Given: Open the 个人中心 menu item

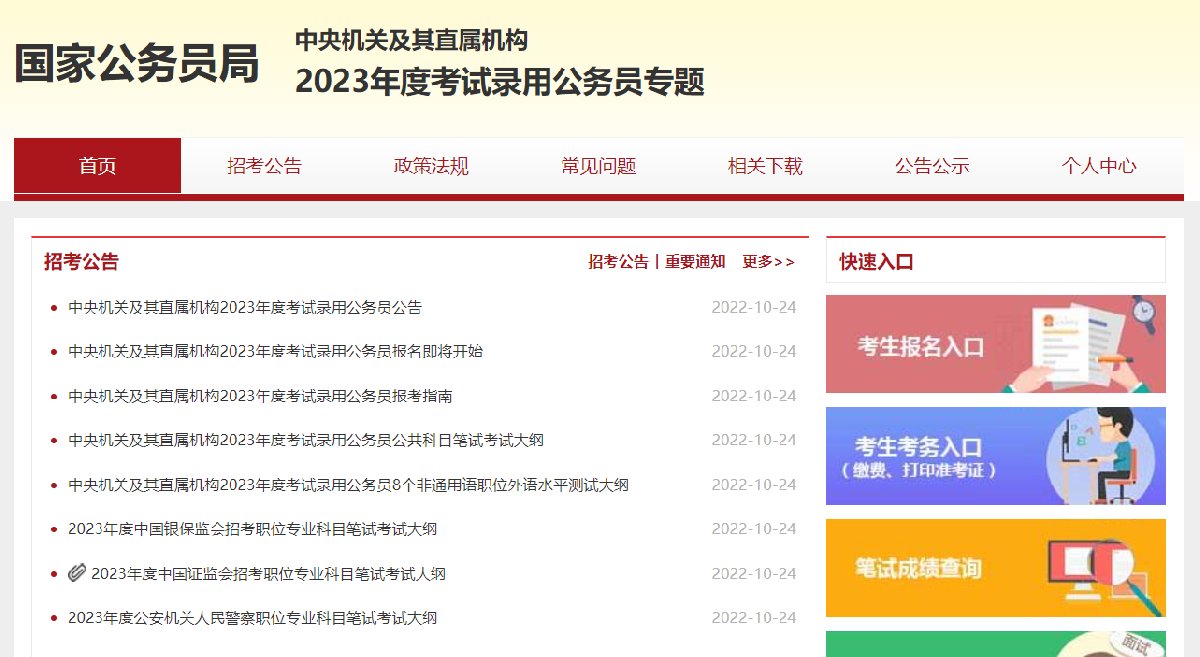Looking at the screenshot, I should coord(1100,166).
